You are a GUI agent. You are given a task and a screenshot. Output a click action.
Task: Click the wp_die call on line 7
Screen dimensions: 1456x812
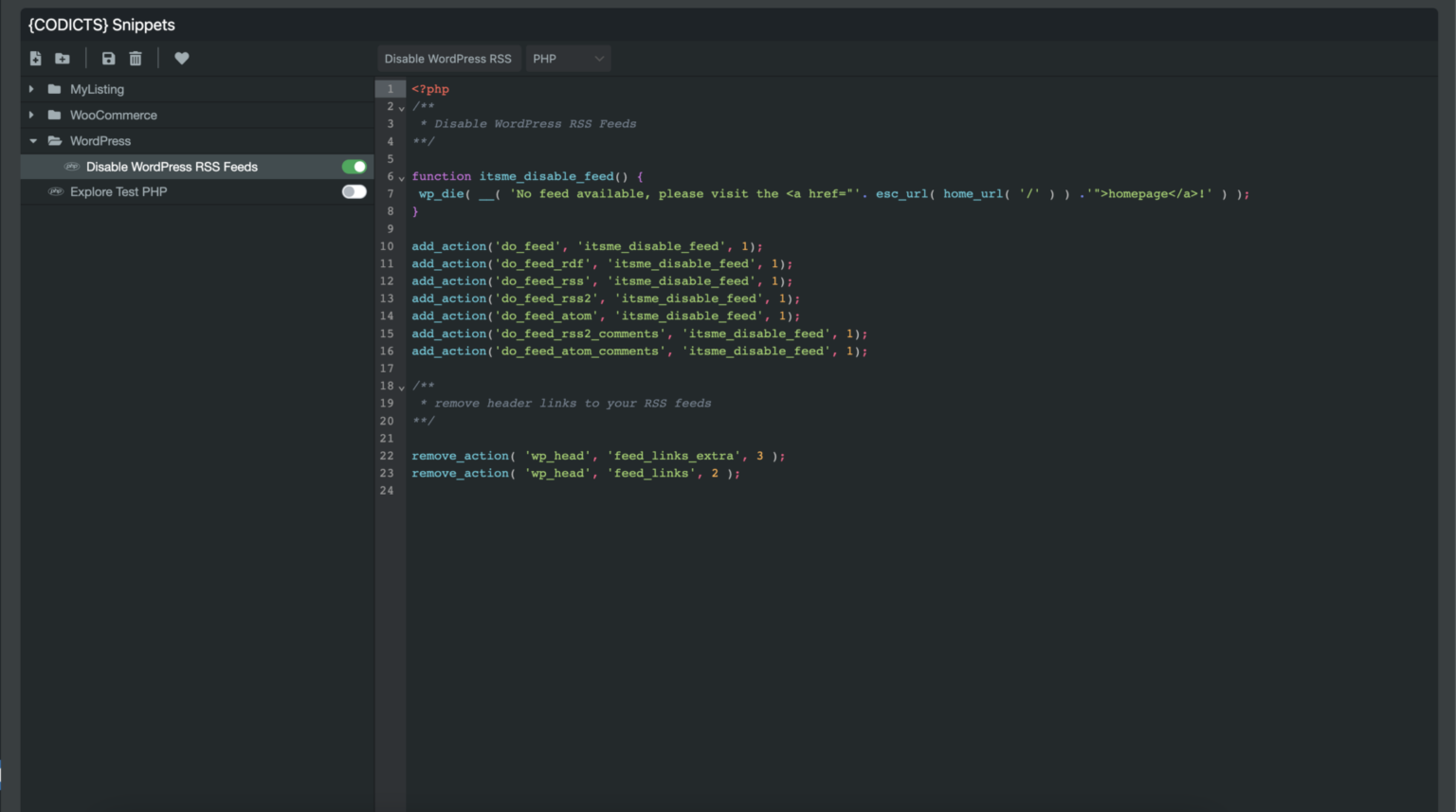click(x=834, y=194)
